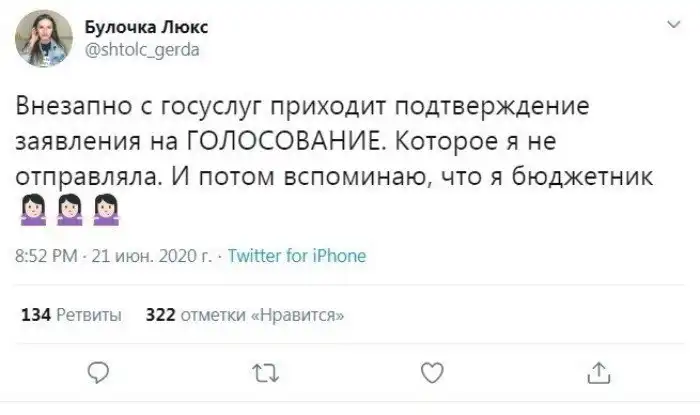Expand the tweet options chevron menu
This screenshot has width=700, height=415.
pos(663,27)
